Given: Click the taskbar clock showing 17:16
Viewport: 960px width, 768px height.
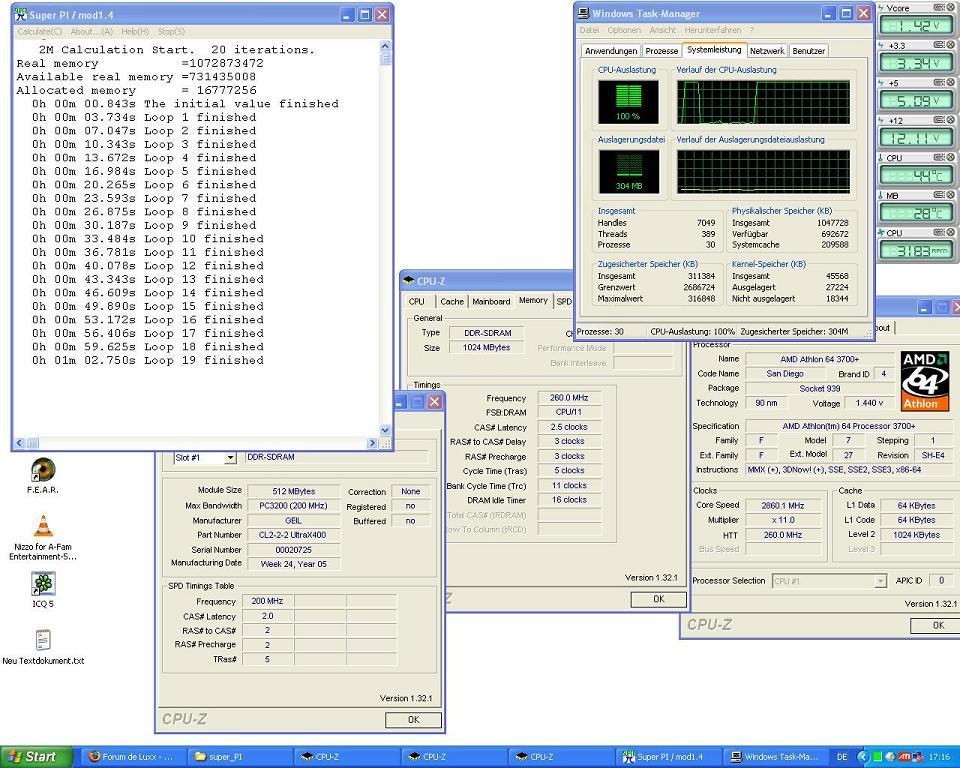Looking at the screenshot, I should 939,757.
